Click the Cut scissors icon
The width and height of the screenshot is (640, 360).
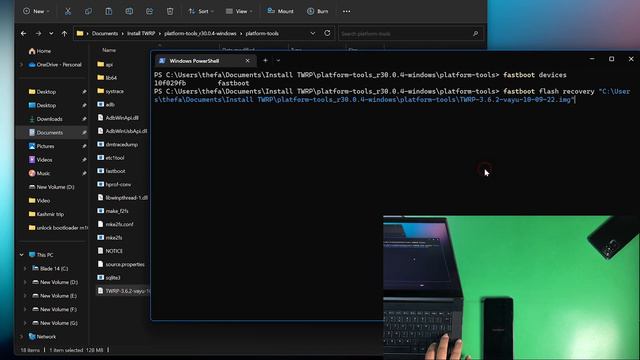[x=68, y=11]
